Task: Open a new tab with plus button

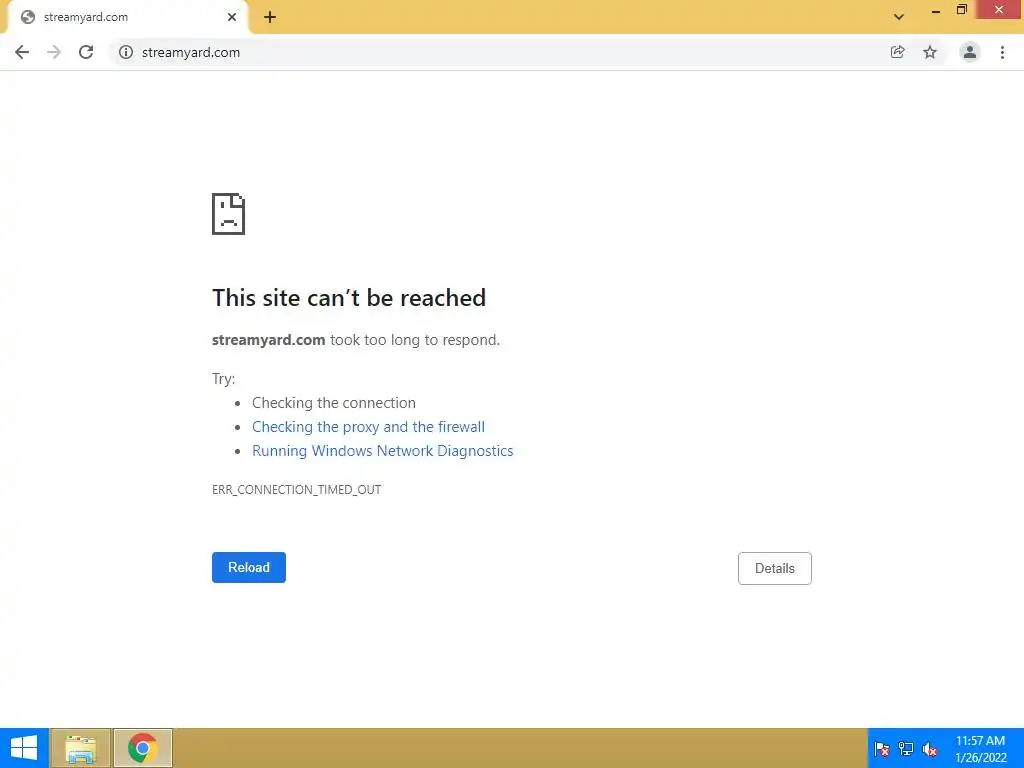Action: (x=270, y=18)
